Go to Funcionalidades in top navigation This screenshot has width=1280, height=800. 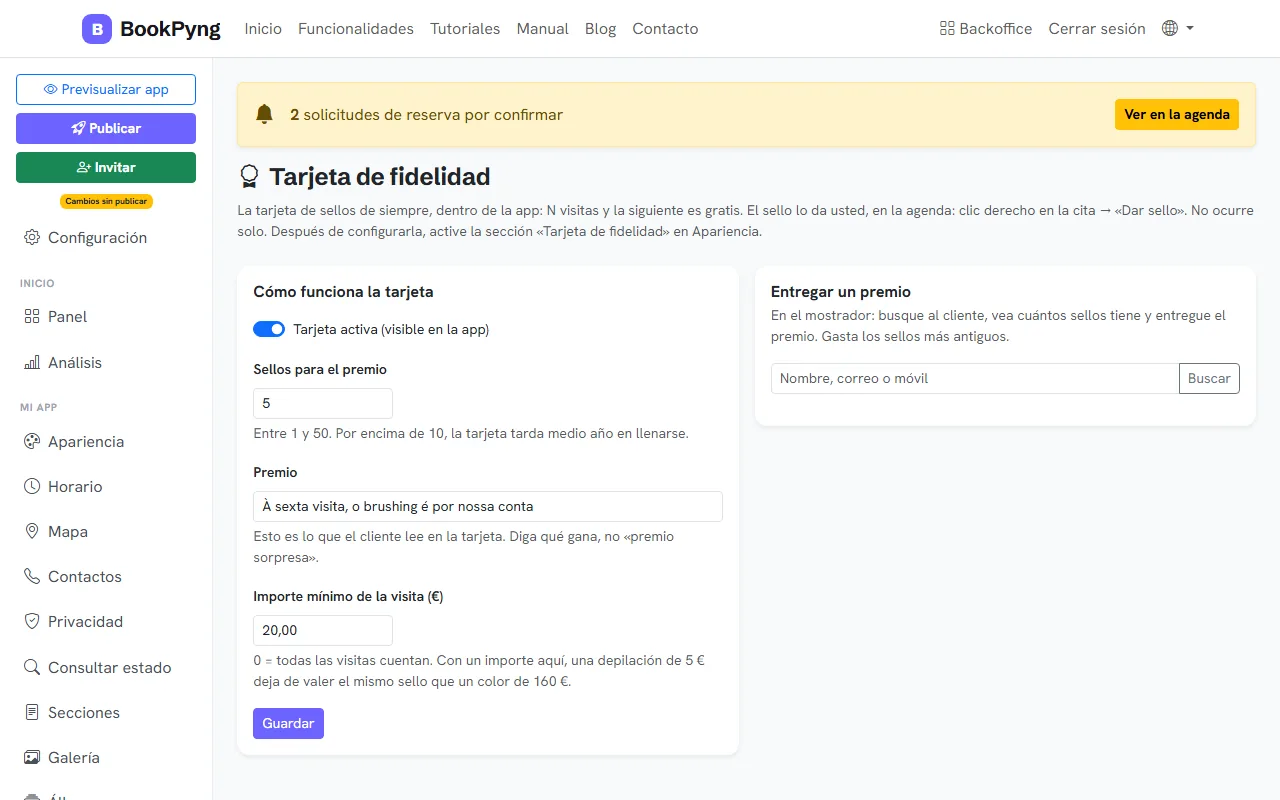[x=356, y=29]
